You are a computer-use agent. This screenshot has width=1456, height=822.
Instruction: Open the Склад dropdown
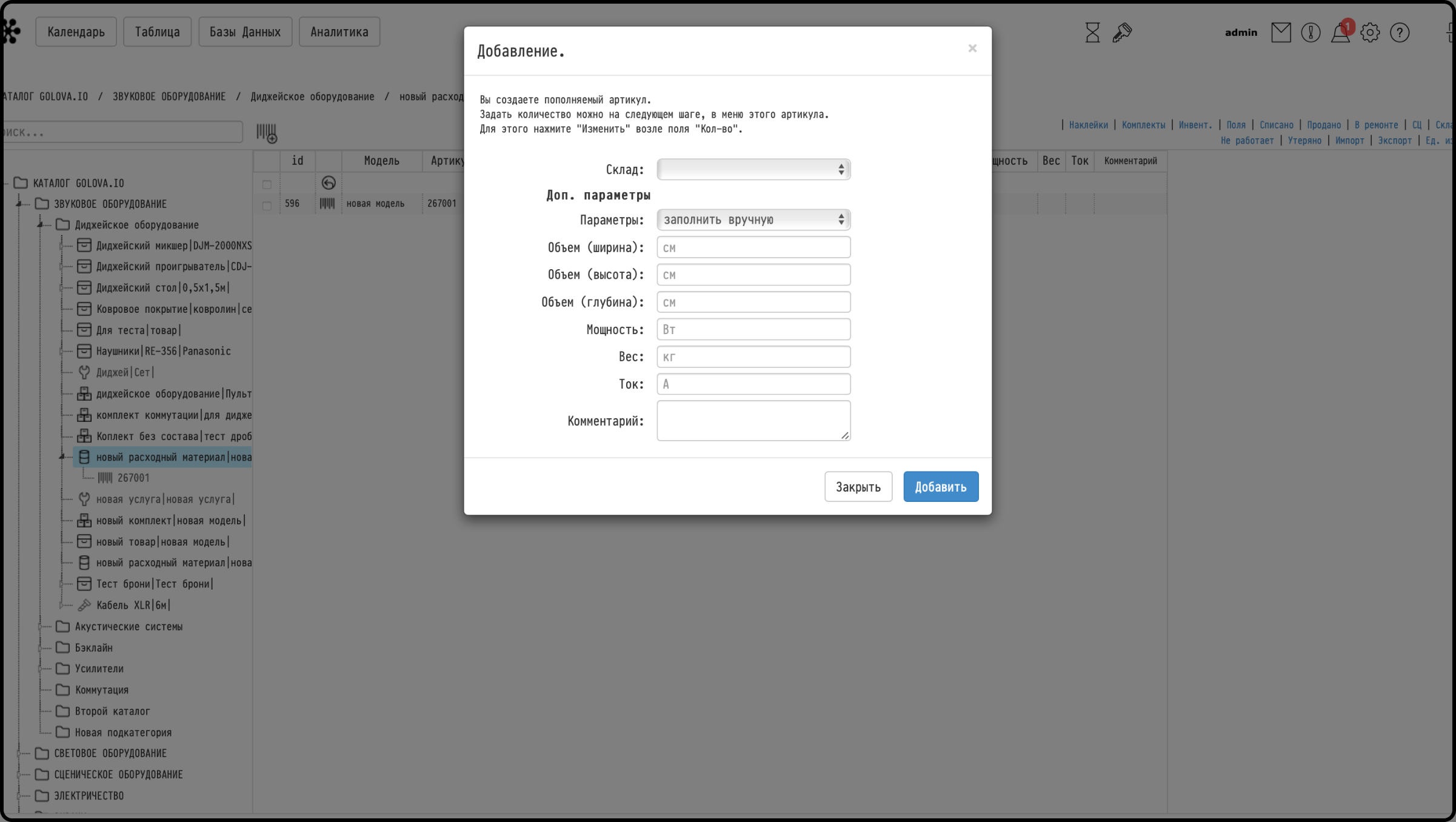tap(753, 170)
